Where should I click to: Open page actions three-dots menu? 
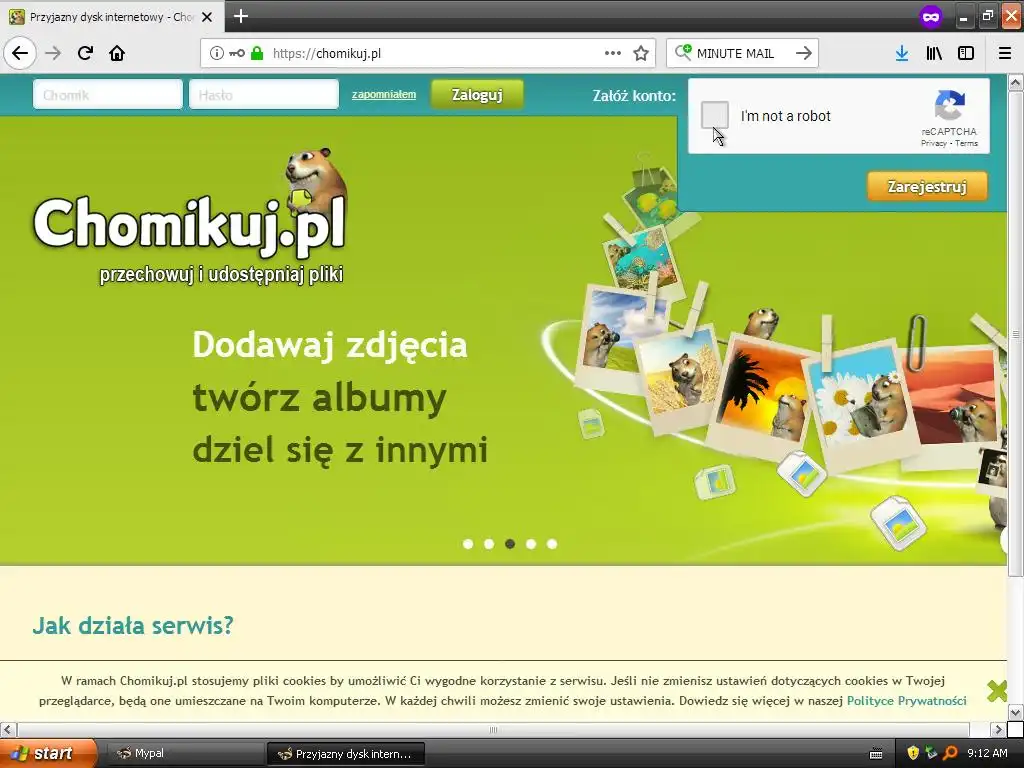click(x=613, y=53)
